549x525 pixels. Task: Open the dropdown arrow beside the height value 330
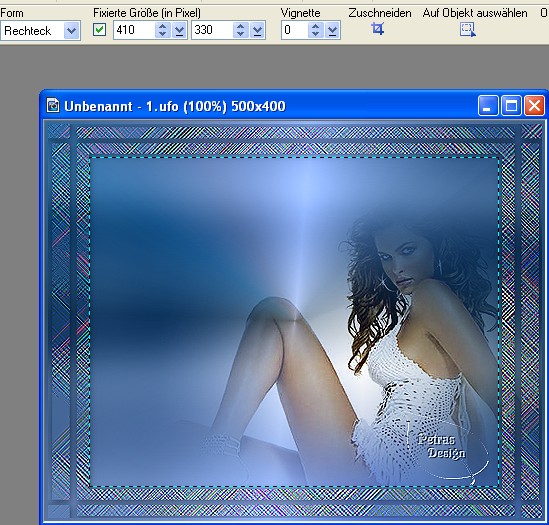tap(257, 30)
